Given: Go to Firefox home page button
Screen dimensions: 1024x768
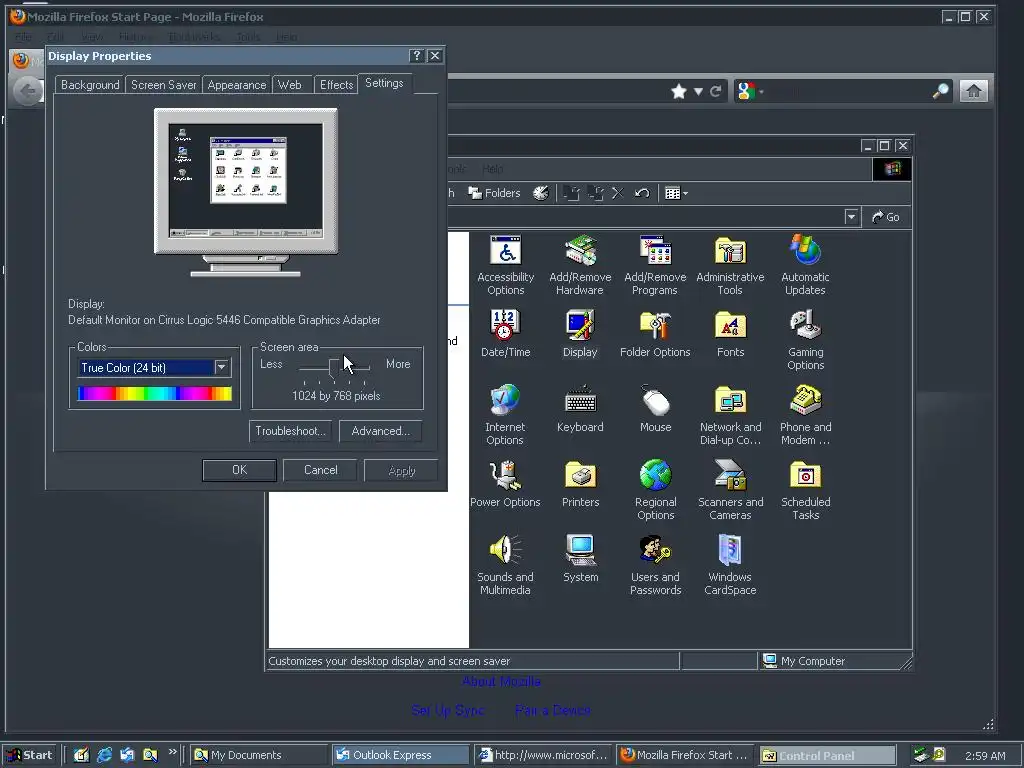Looking at the screenshot, I should pyautogui.click(x=974, y=91).
